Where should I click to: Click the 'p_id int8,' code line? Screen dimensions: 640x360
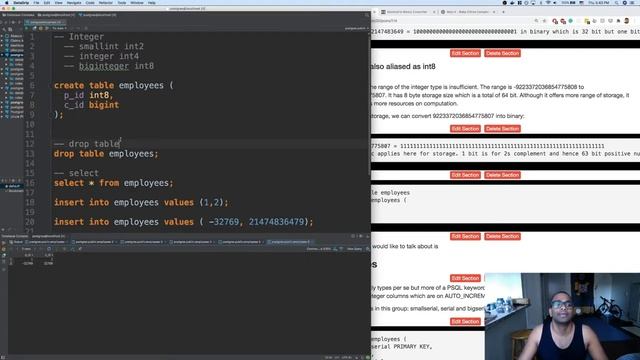pos(88,95)
